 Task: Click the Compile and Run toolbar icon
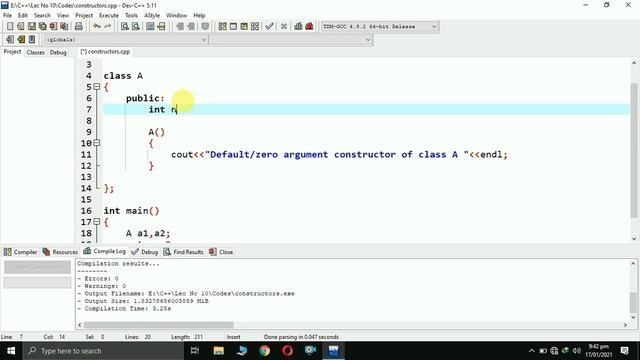click(x=244, y=27)
